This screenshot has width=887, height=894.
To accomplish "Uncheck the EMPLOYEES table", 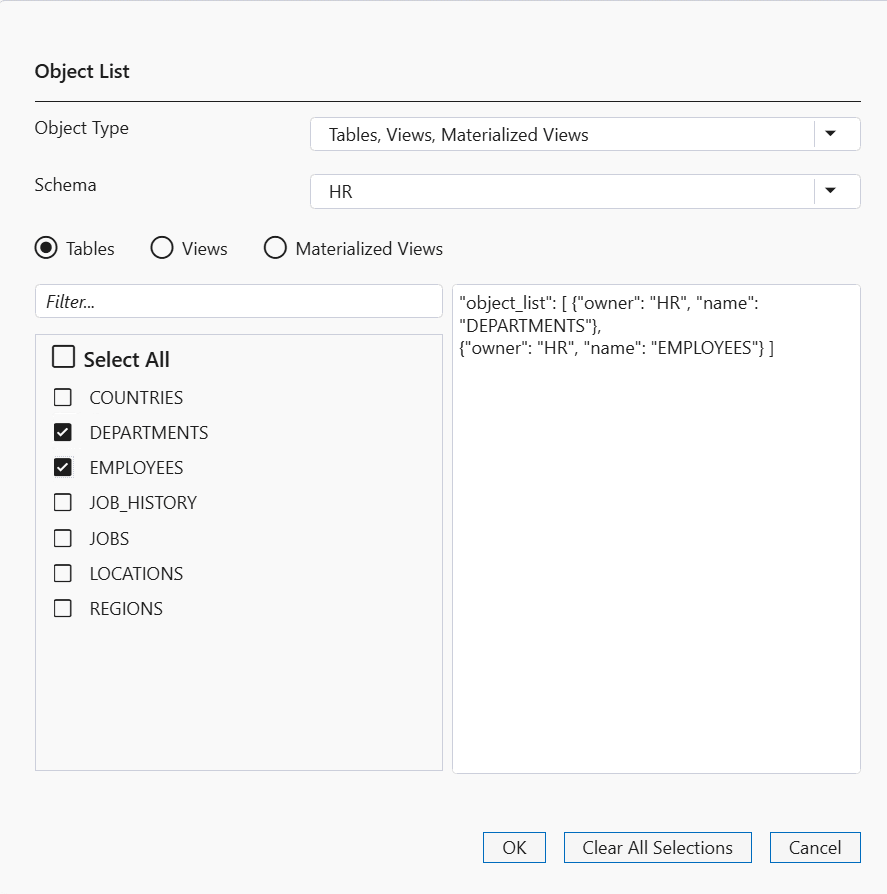I will click(63, 467).
